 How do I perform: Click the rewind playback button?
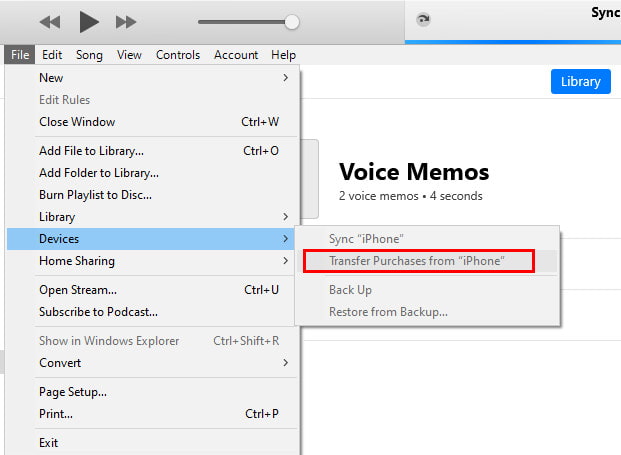(50, 22)
